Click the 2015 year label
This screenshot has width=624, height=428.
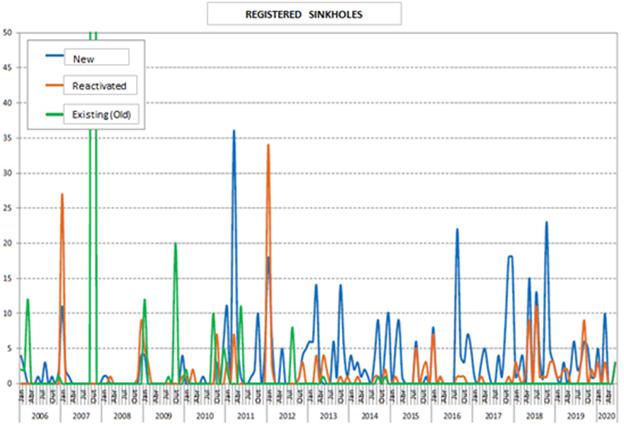click(x=411, y=416)
